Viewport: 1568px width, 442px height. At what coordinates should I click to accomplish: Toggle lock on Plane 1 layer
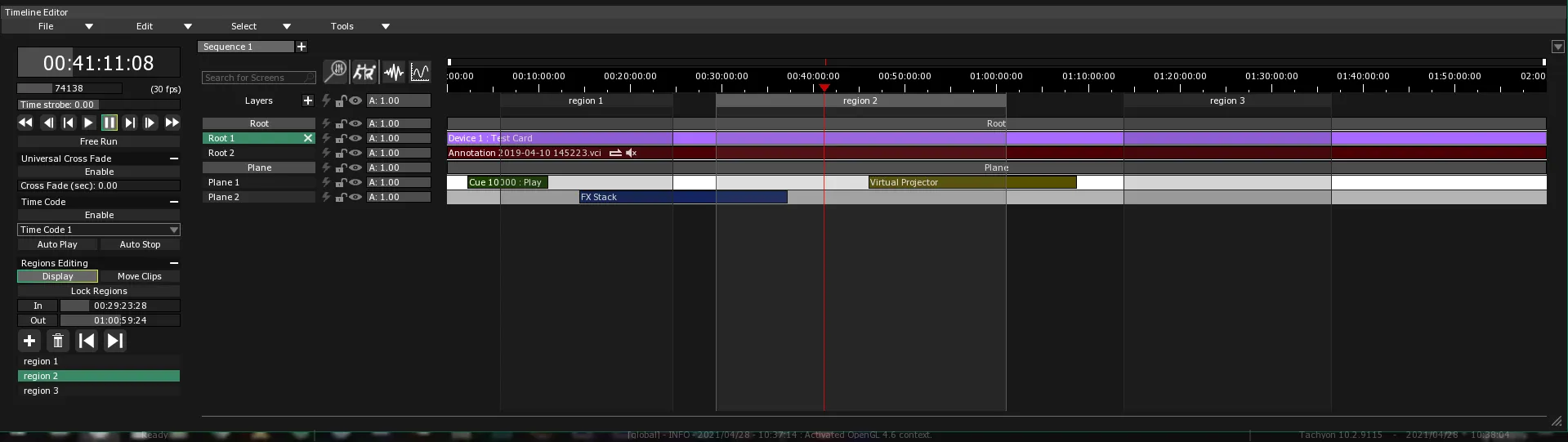click(x=341, y=182)
